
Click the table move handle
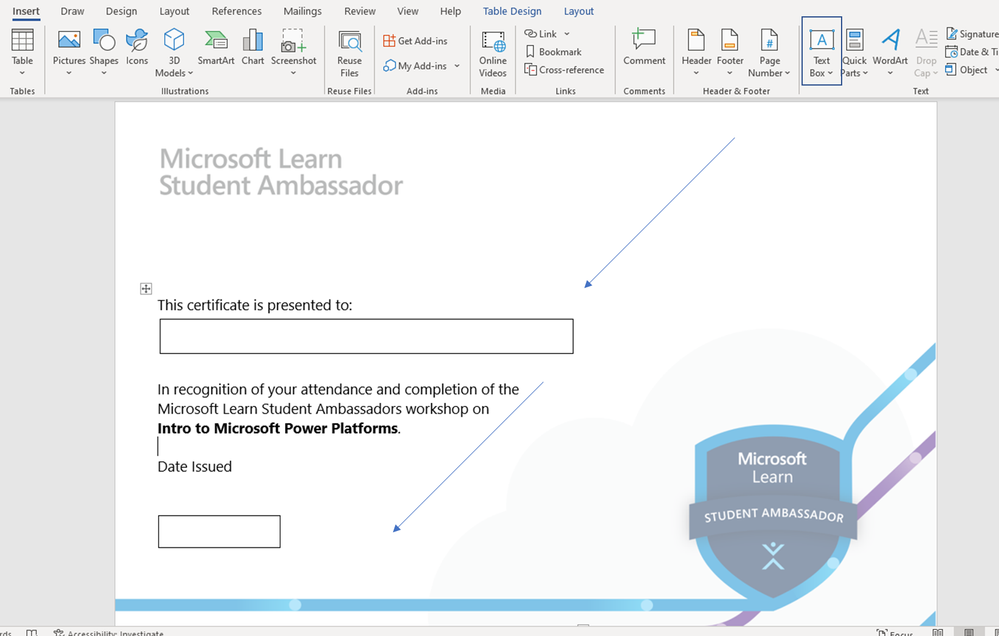click(146, 289)
